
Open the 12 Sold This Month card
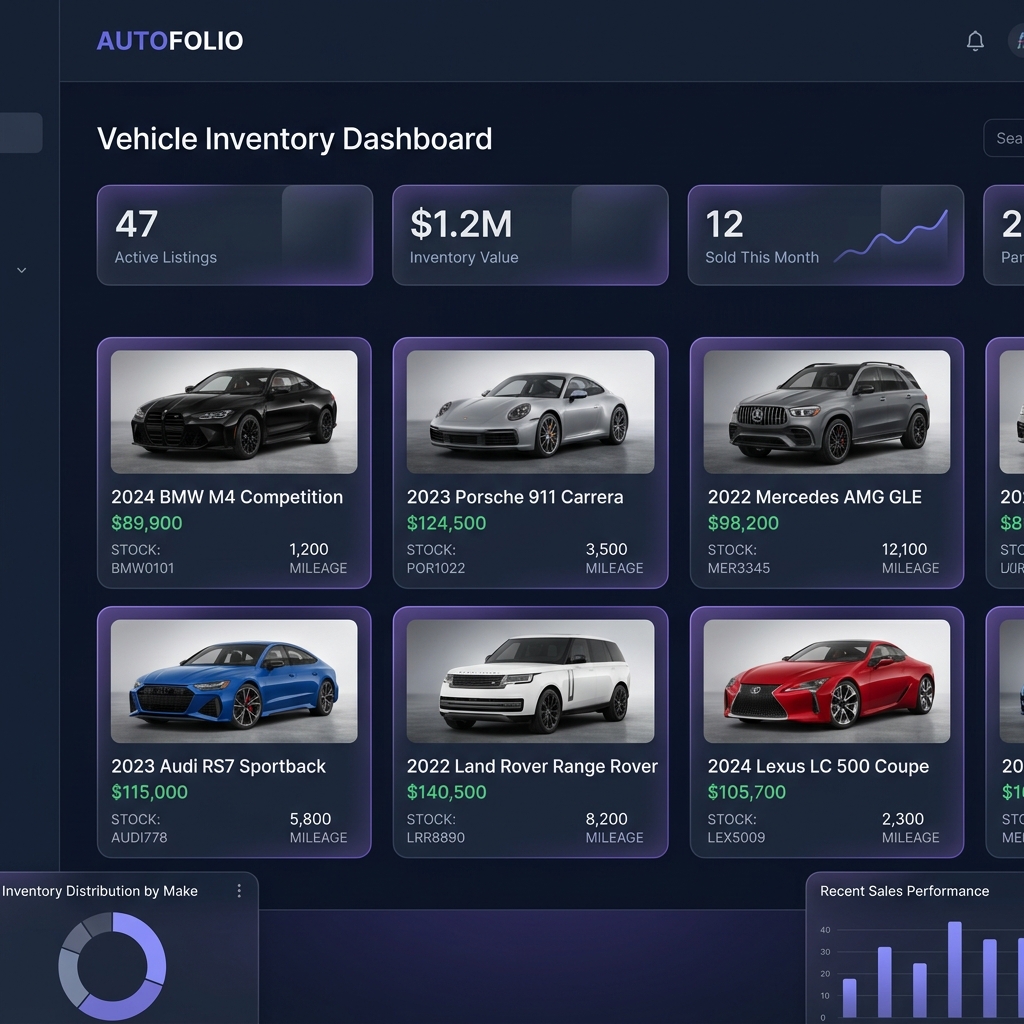pyautogui.click(x=825, y=235)
